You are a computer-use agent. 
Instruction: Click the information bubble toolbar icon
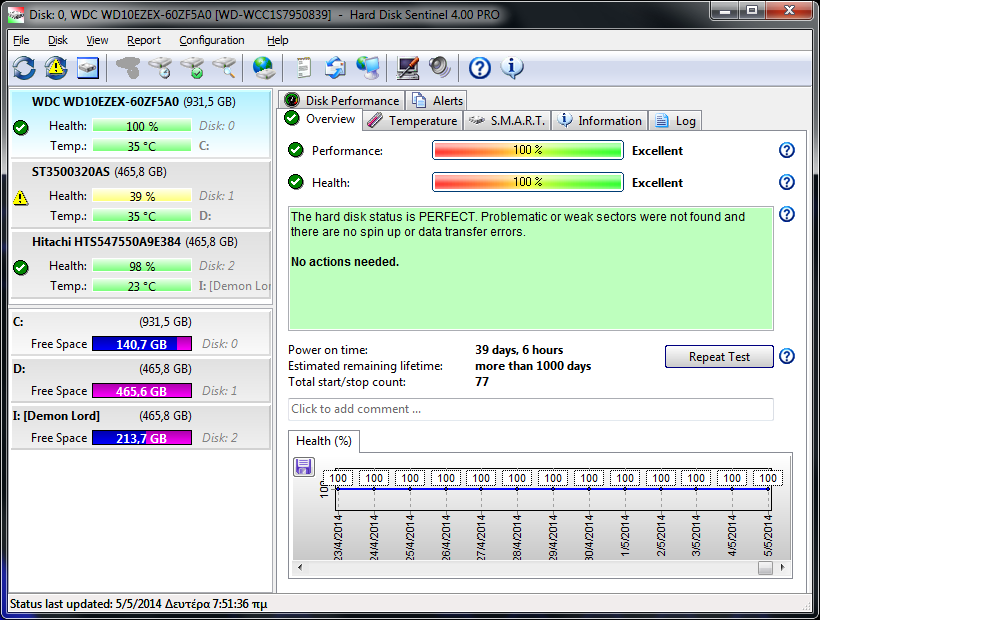512,68
